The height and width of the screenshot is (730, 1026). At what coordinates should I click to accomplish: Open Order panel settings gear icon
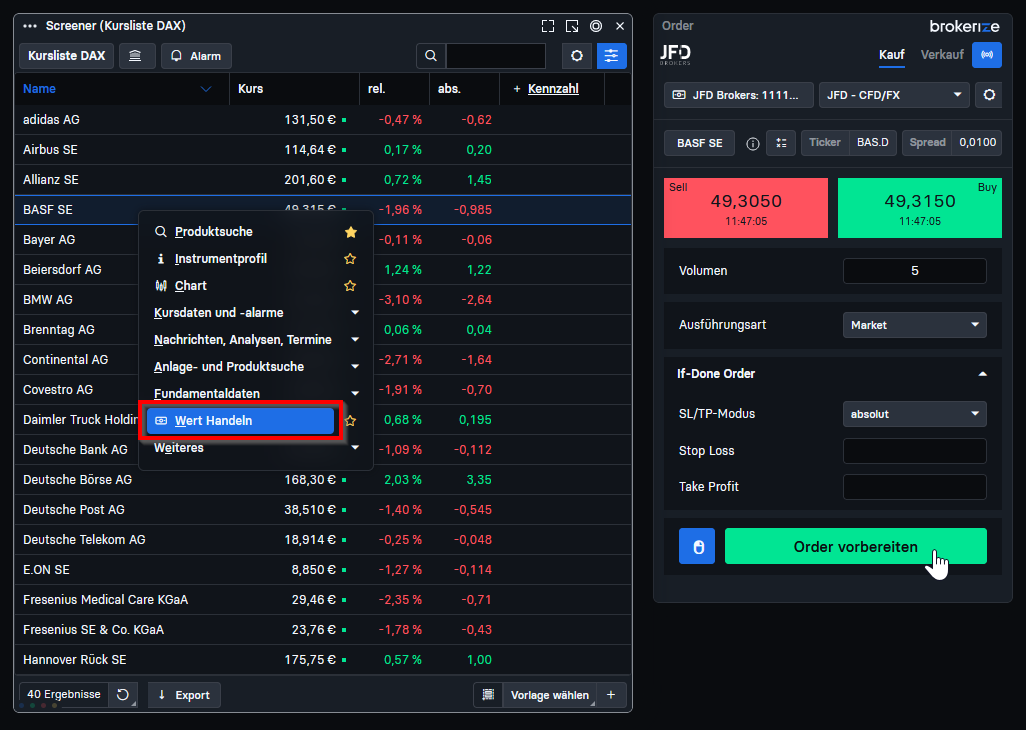click(x=989, y=95)
